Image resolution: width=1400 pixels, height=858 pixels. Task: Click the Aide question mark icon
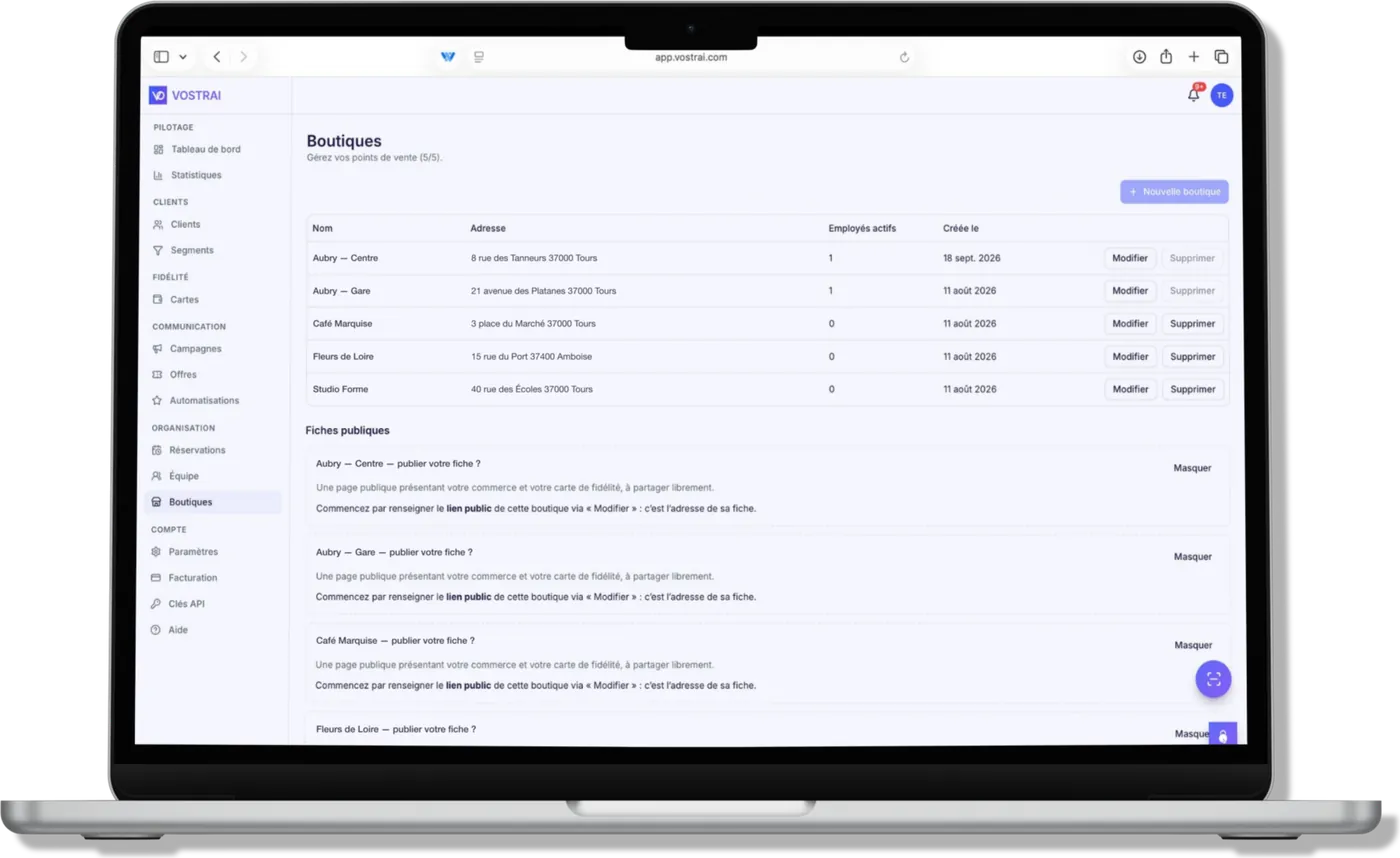click(156, 630)
